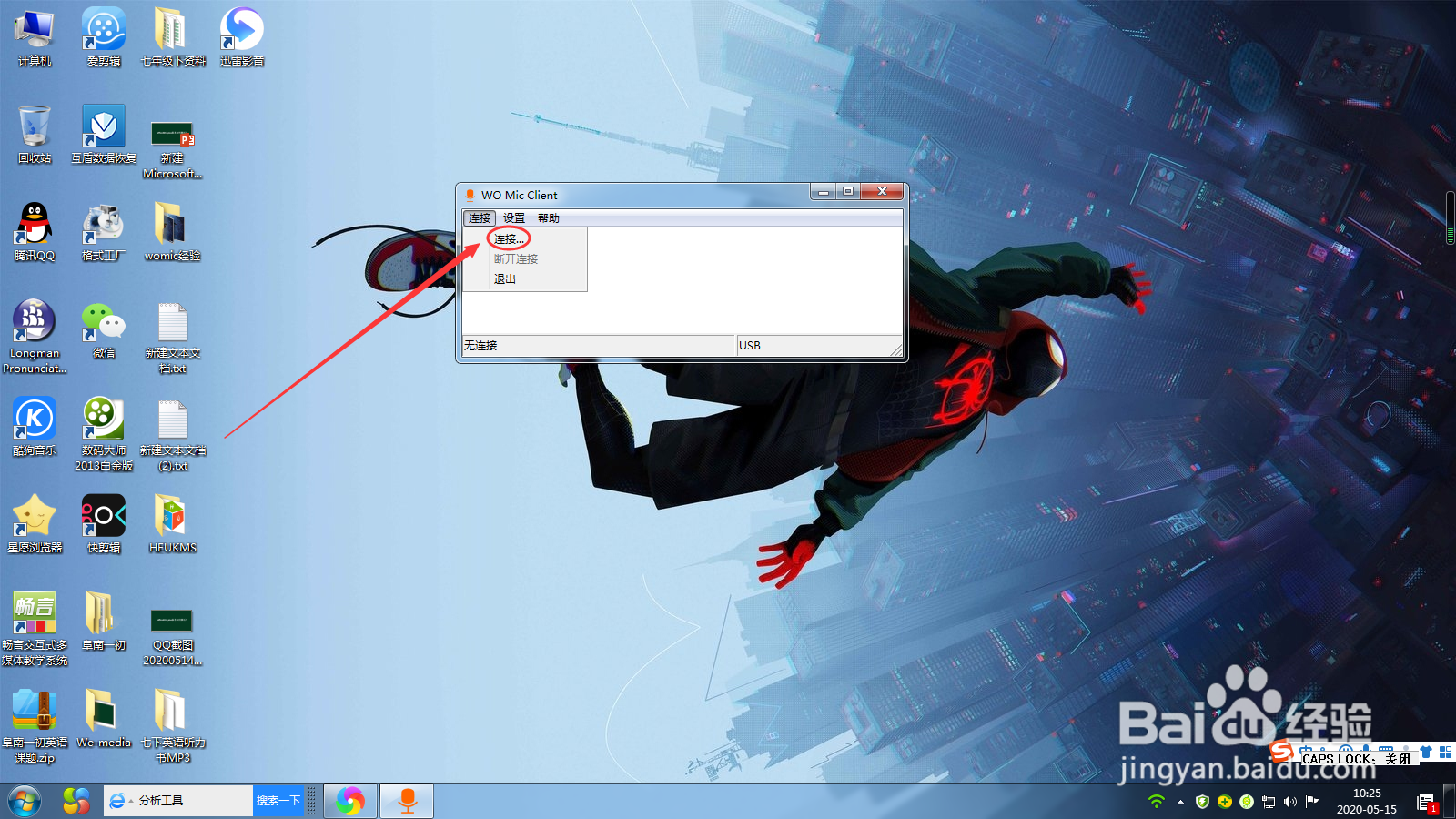
Task: Click the USB transport label in the status bar
Action: pyautogui.click(x=750, y=346)
